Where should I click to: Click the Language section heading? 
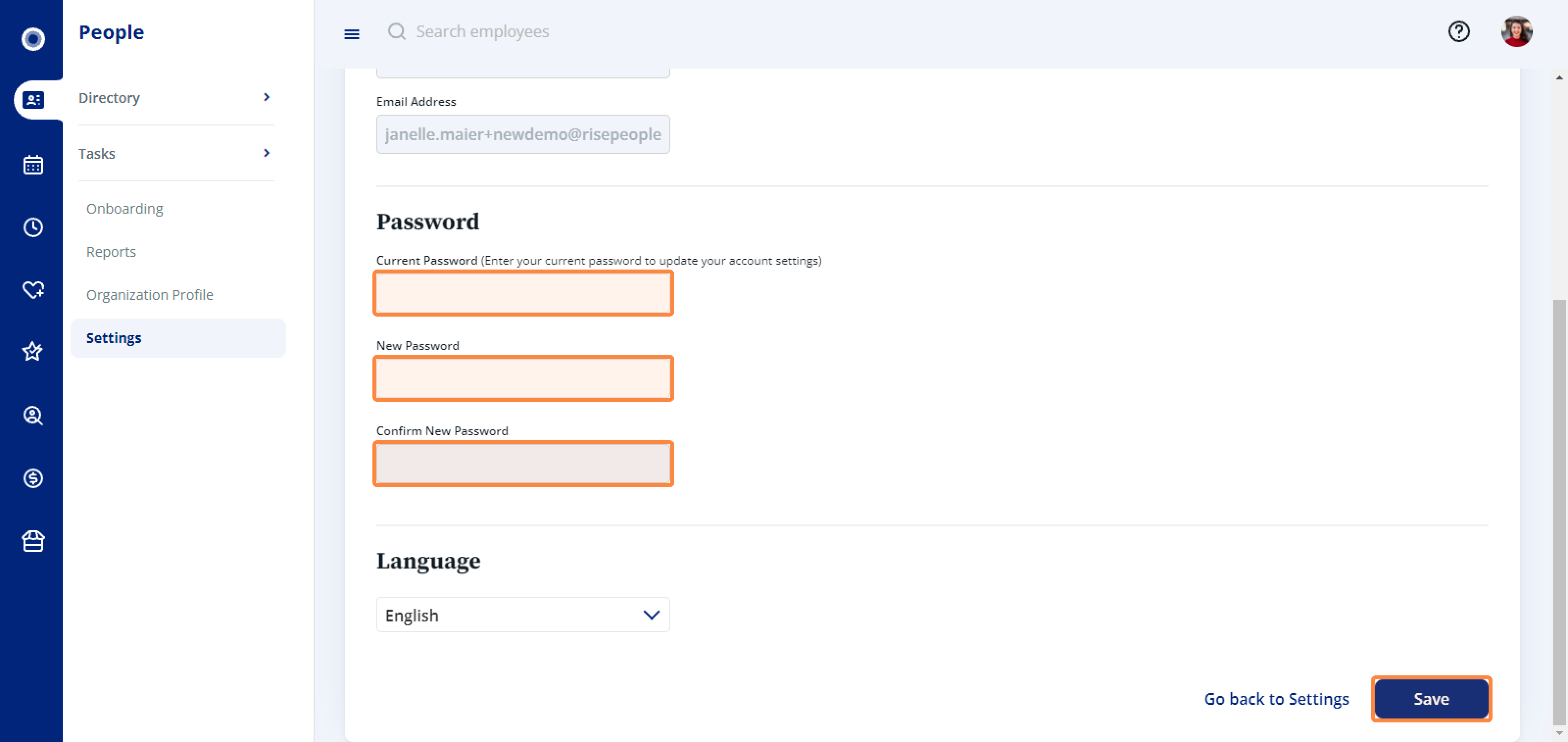429,561
